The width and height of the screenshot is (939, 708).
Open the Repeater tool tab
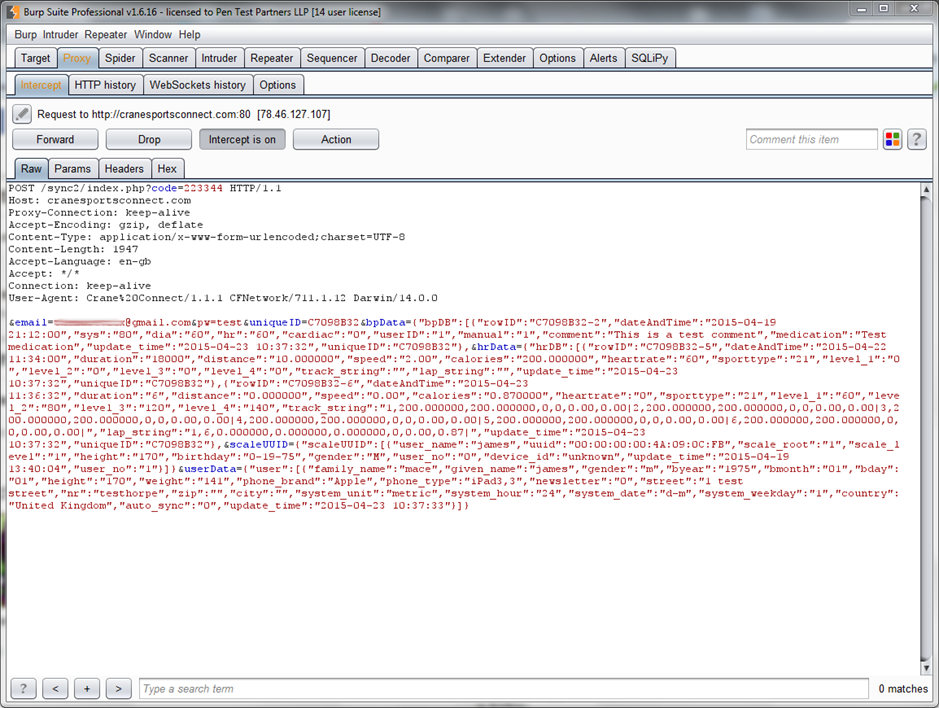(x=271, y=58)
